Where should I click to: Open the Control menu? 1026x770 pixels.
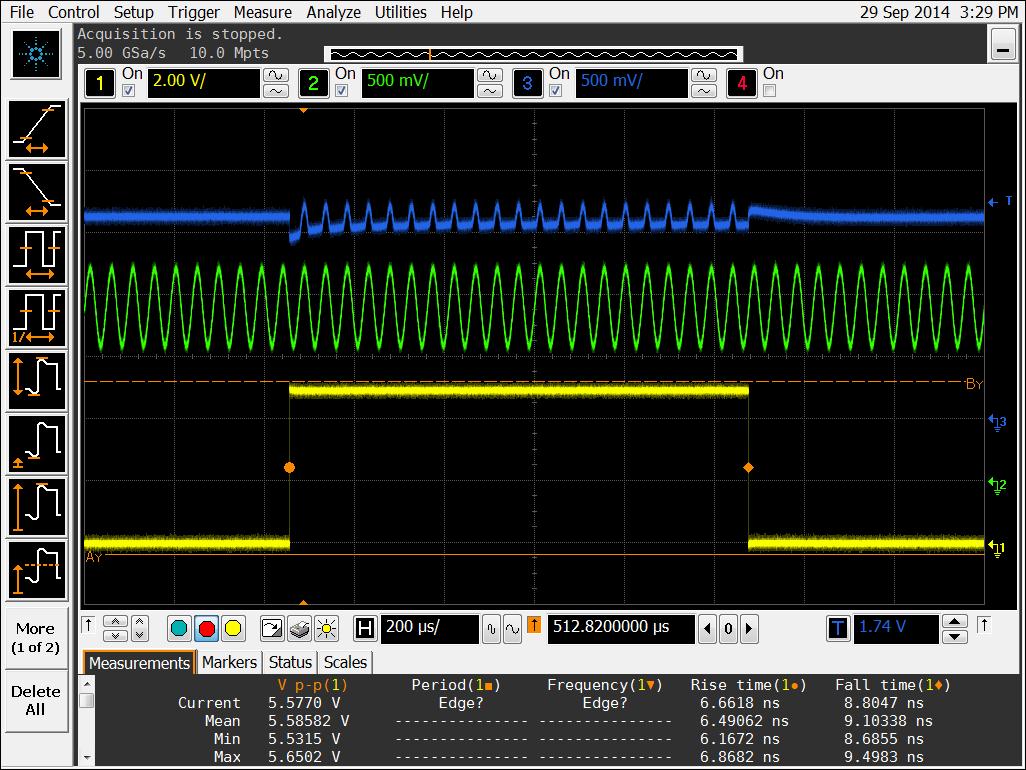pyautogui.click(x=73, y=12)
